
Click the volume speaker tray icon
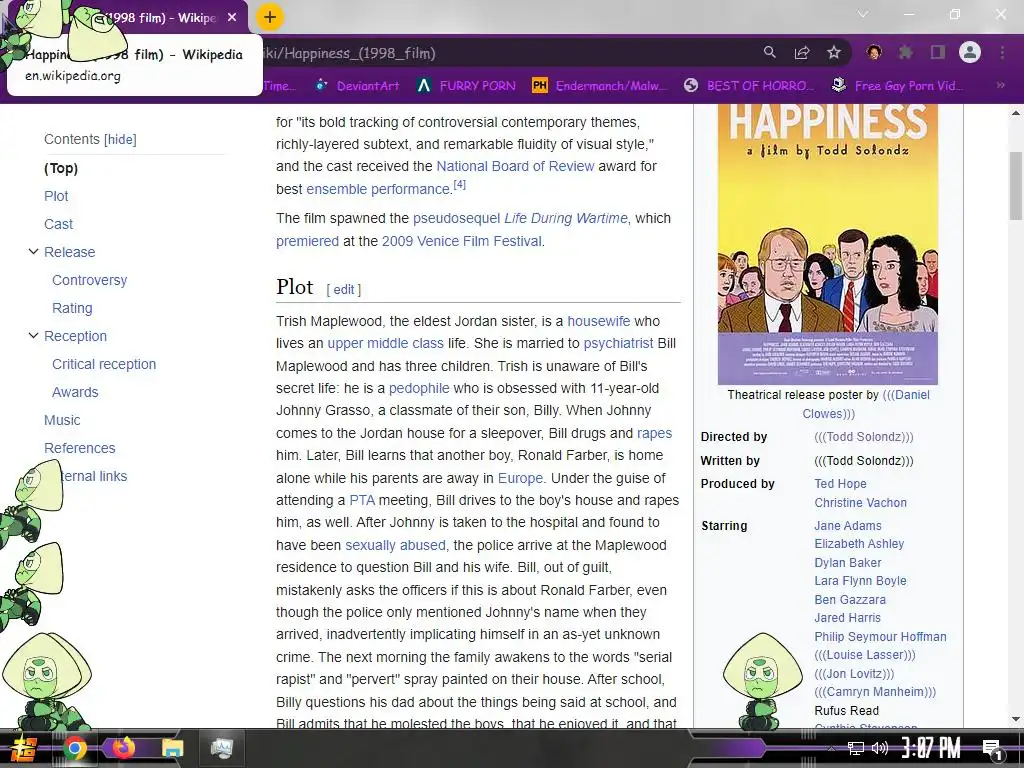(x=880, y=748)
